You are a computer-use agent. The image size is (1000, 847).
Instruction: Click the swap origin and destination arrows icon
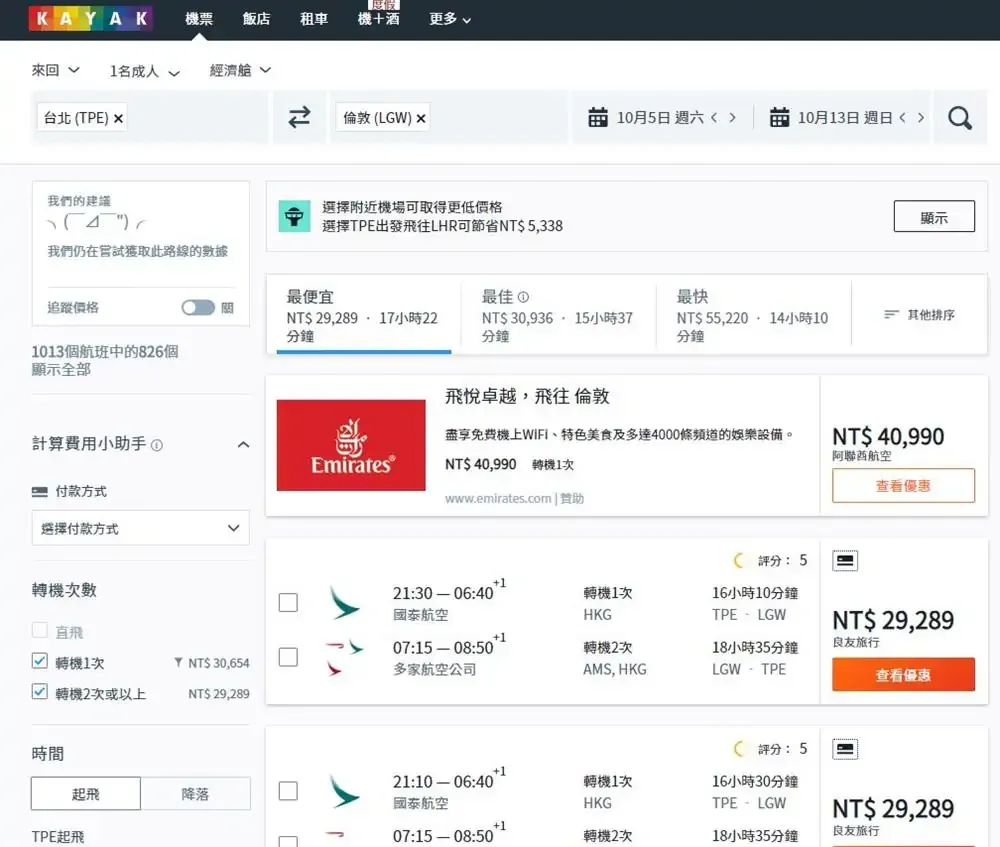[x=299, y=118]
